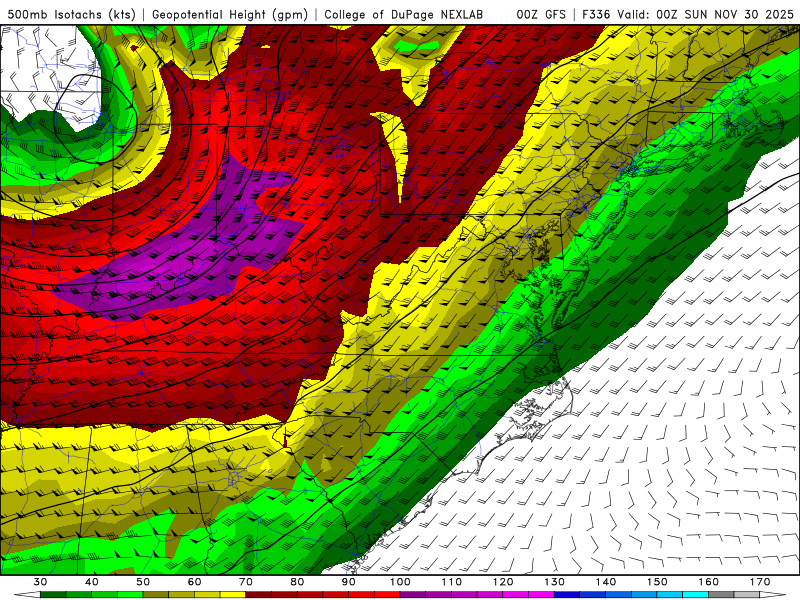Click the legend value '100'
Screen dimensions: 800x600
(x=400, y=582)
